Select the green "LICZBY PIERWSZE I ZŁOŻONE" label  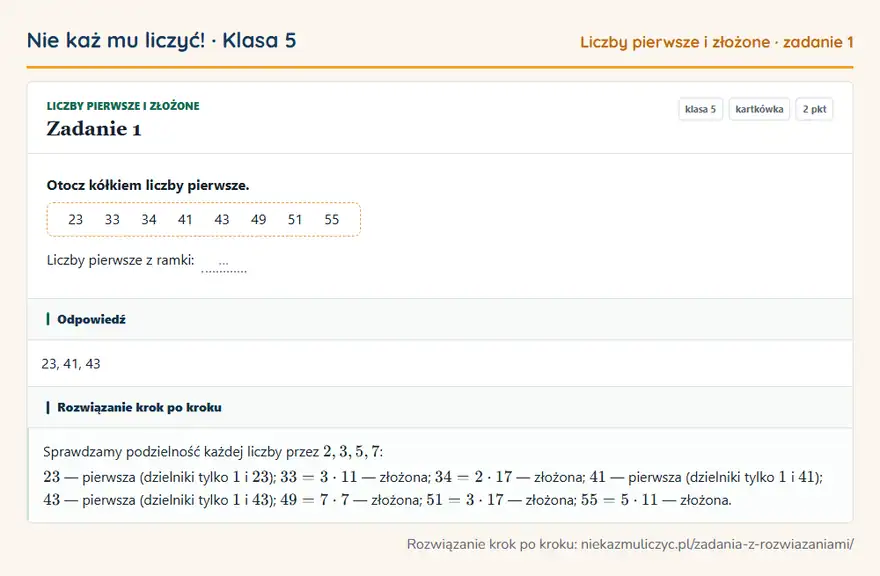123,106
